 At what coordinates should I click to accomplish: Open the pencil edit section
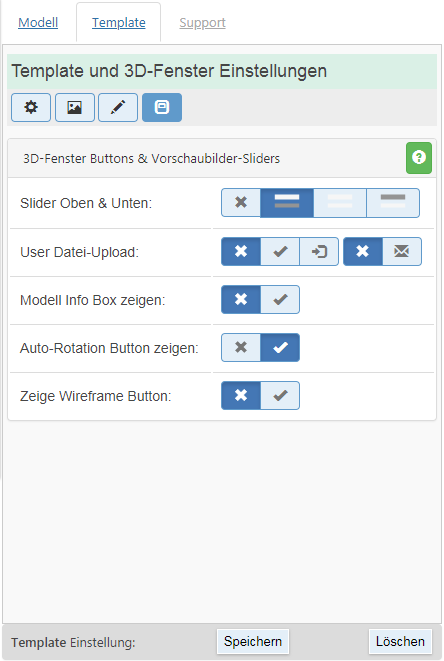(x=118, y=107)
